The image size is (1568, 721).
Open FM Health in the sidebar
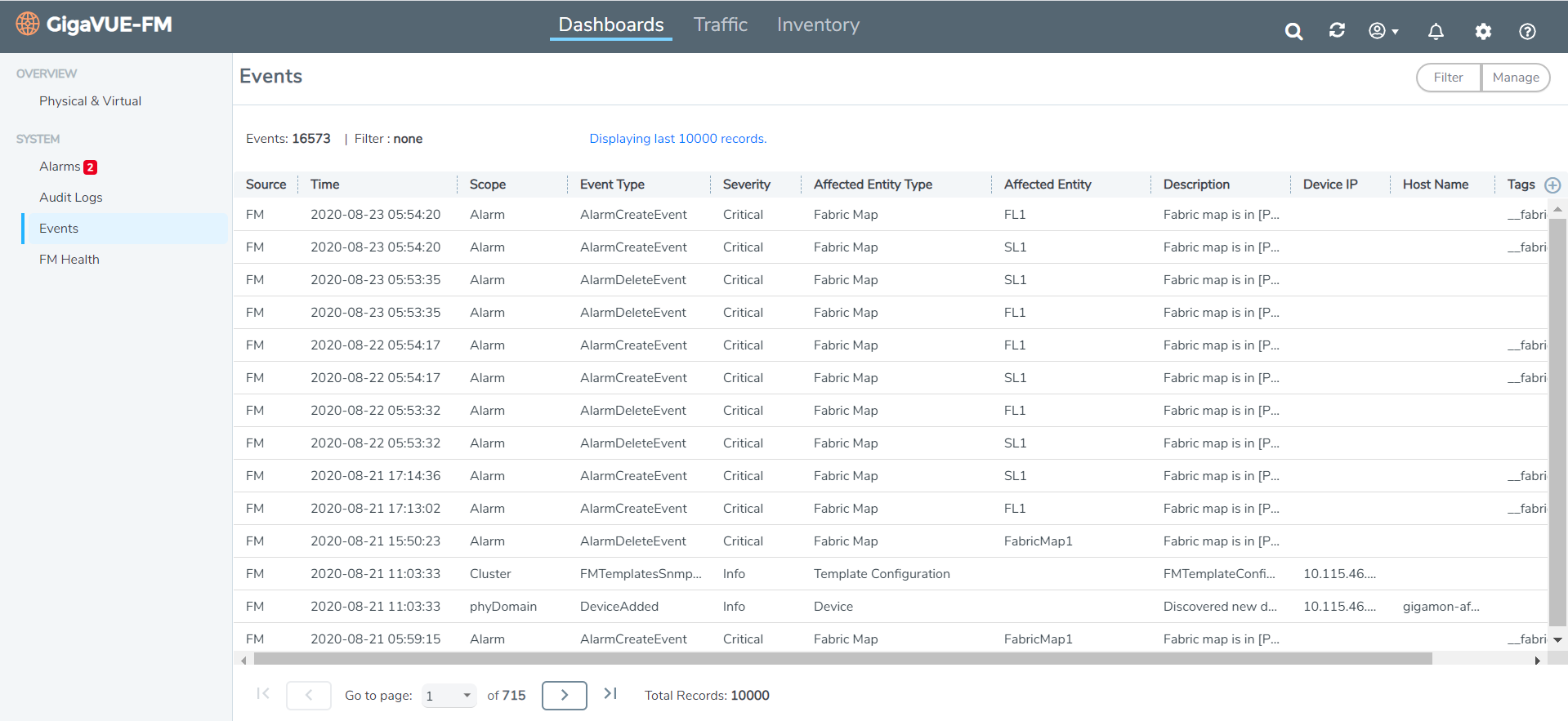[x=69, y=259]
